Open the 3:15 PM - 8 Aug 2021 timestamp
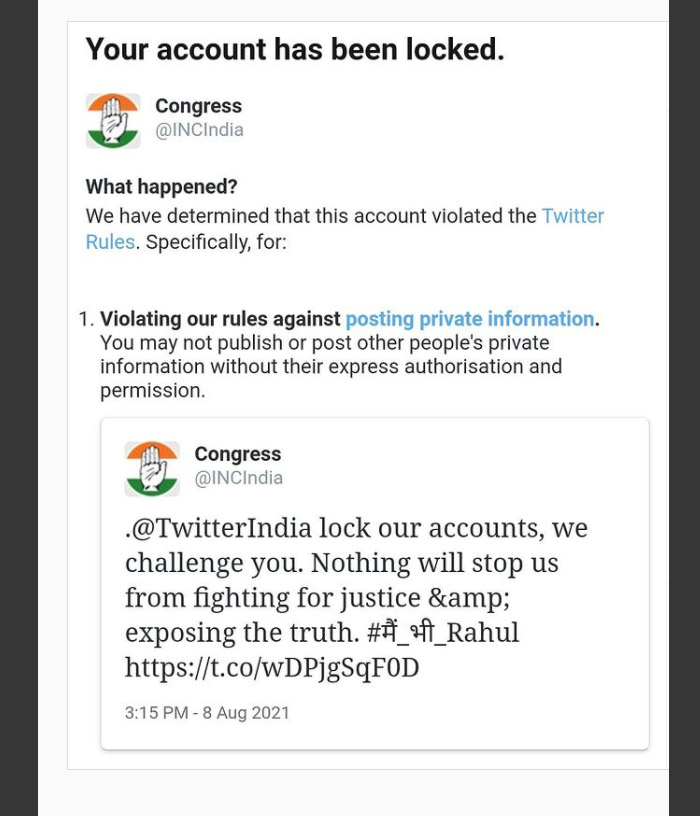Viewport: 700px width, 816px height. (x=207, y=712)
